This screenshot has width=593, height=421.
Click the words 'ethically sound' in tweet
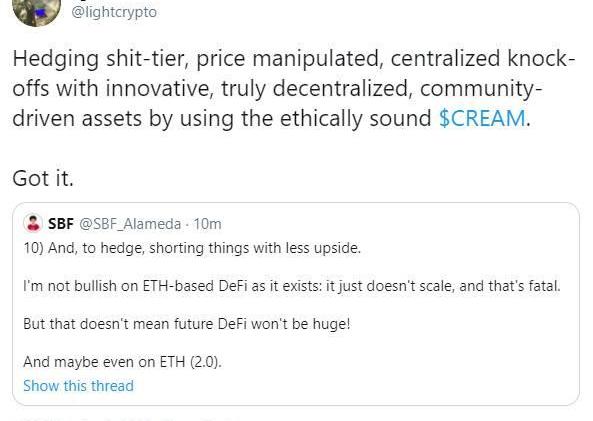click(355, 118)
